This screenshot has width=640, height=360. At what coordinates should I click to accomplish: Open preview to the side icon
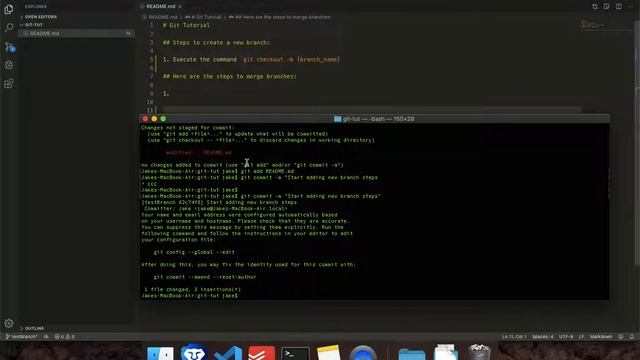(607, 7)
